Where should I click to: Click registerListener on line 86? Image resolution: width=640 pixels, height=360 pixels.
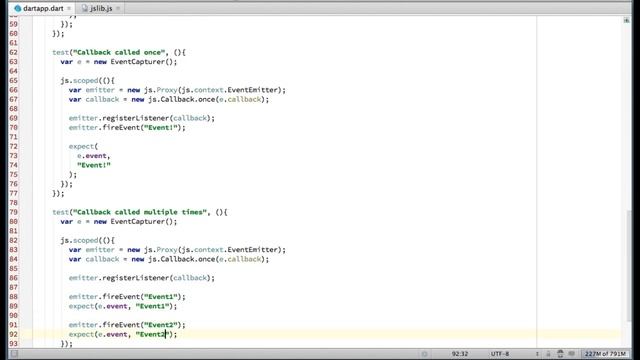[136, 278]
